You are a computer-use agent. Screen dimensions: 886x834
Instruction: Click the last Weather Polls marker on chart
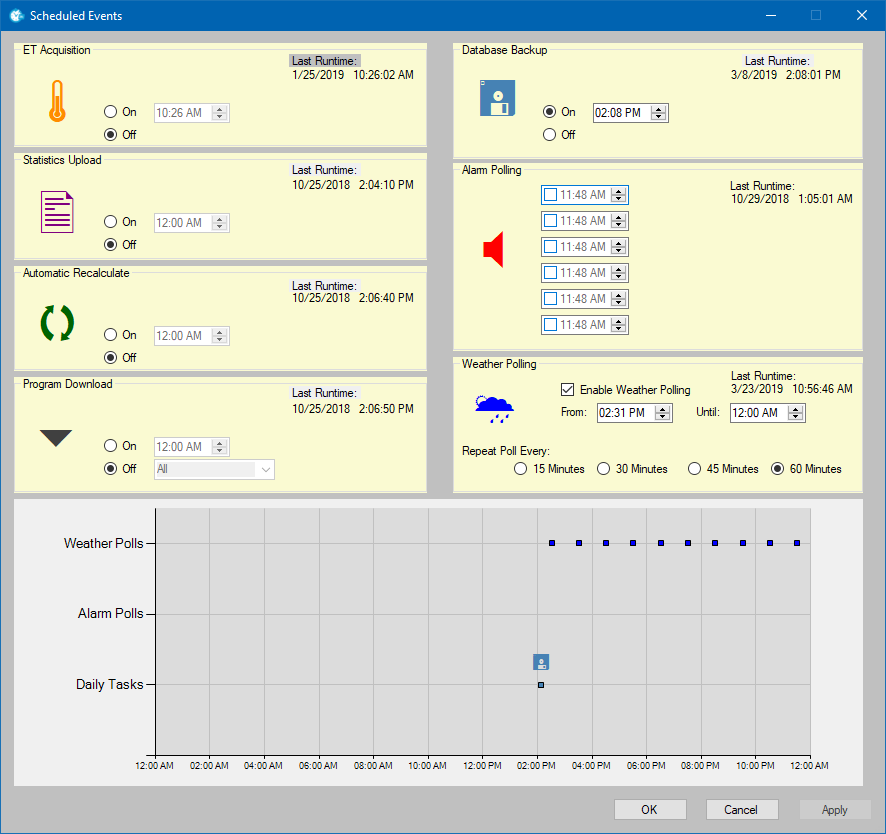(797, 543)
